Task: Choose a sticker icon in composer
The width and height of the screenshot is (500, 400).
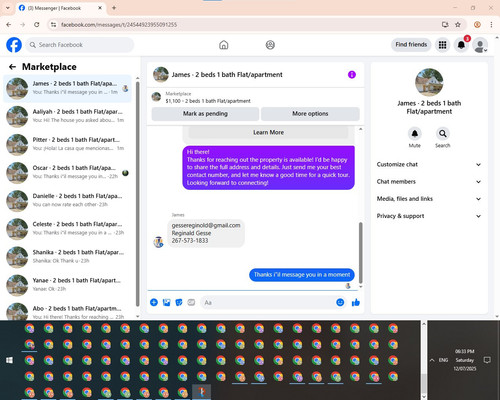Action: [179, 302]
